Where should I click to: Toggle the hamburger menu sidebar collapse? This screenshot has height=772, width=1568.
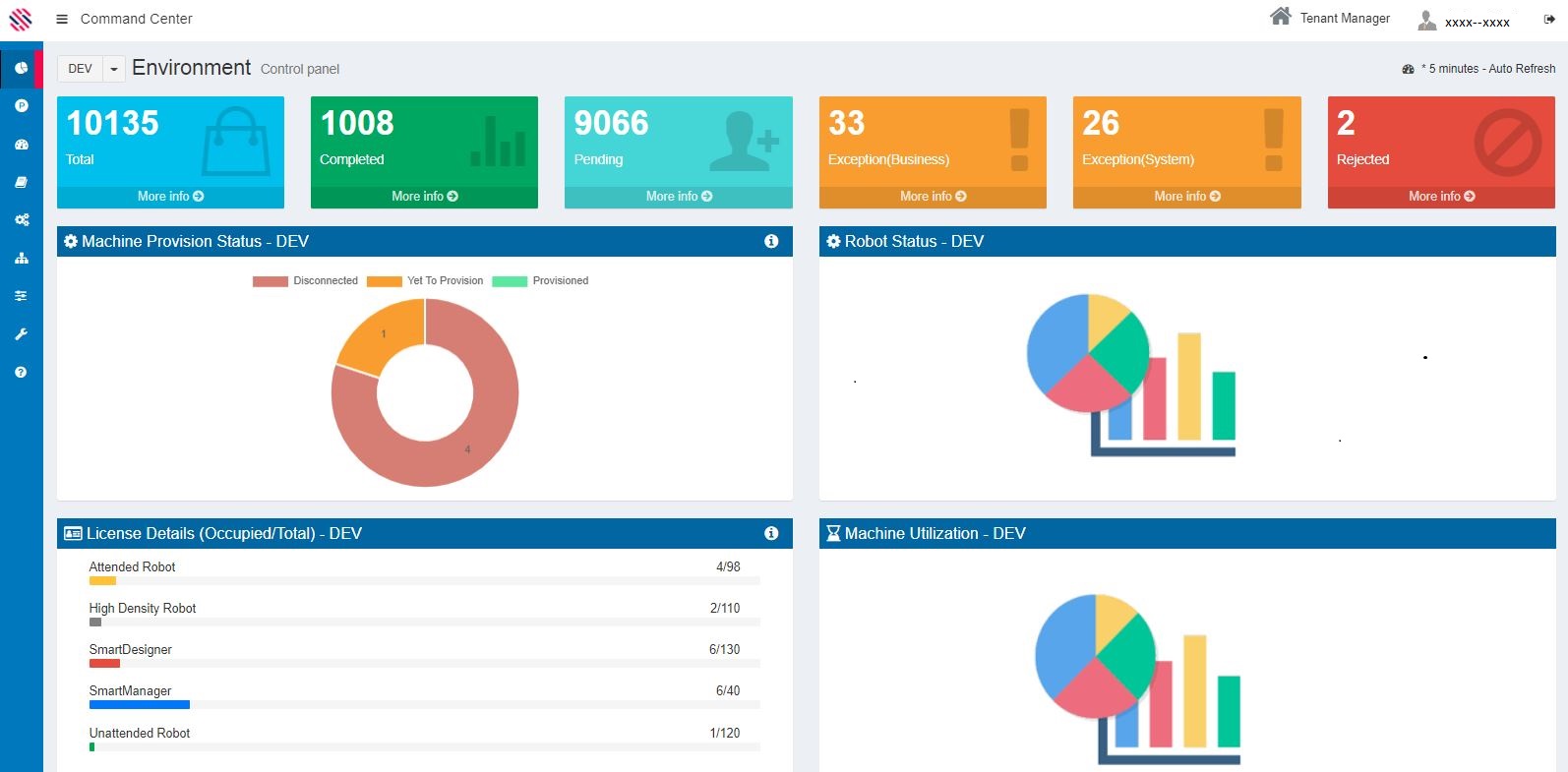[62, 19]
